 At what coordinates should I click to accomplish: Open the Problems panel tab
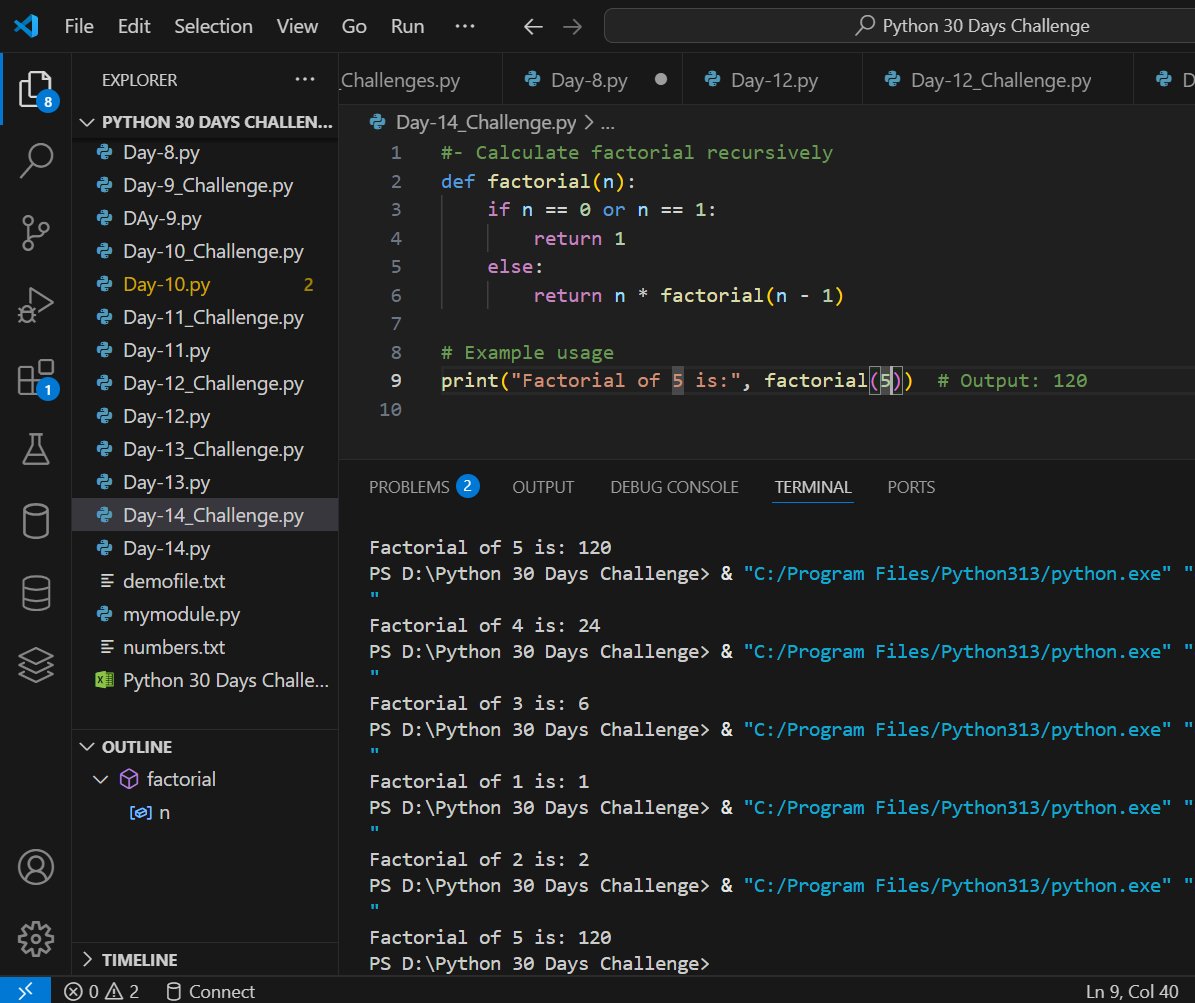click(424, 487)
